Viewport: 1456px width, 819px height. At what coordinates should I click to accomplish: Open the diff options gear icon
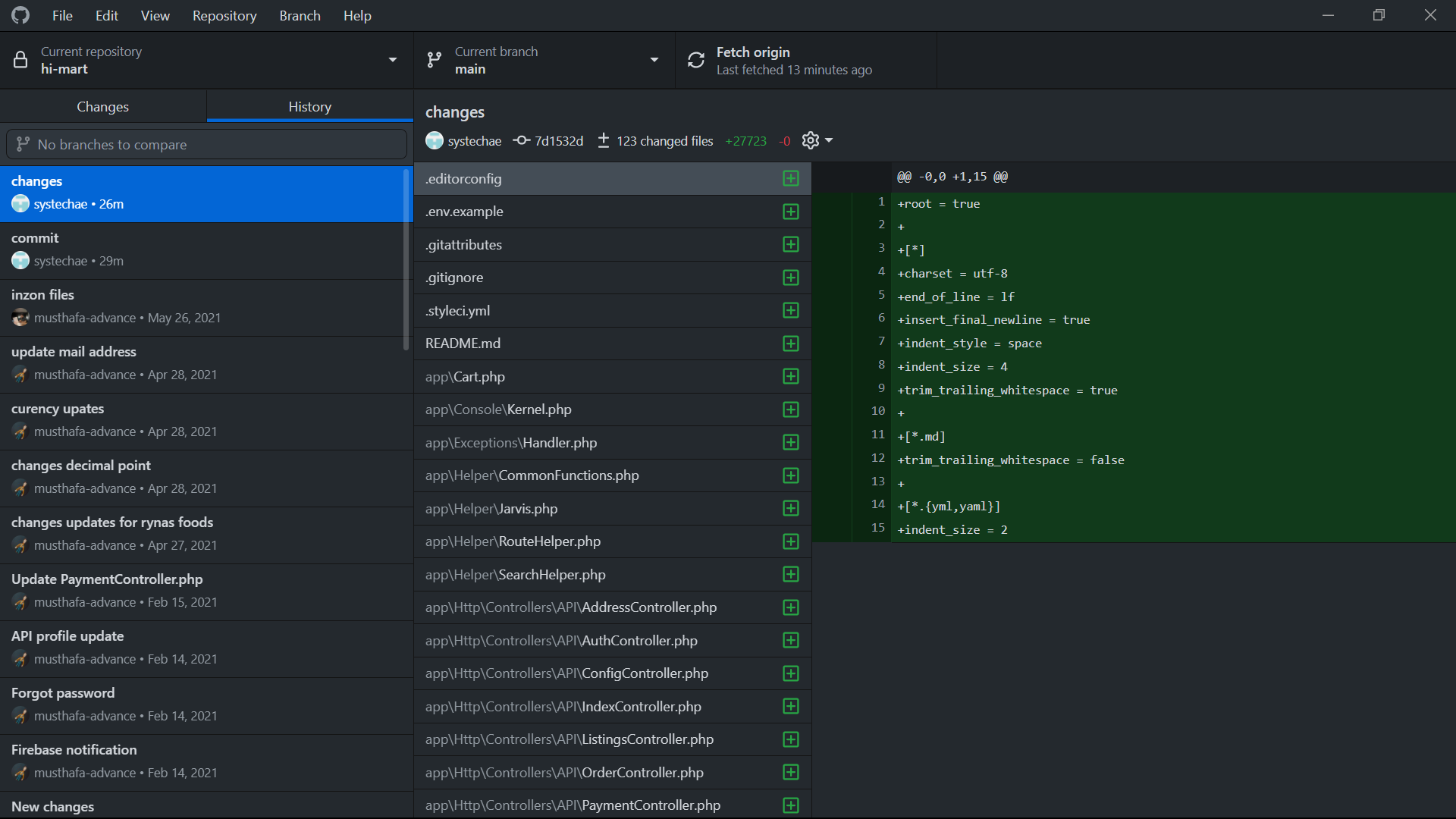[x=809, y=140]
